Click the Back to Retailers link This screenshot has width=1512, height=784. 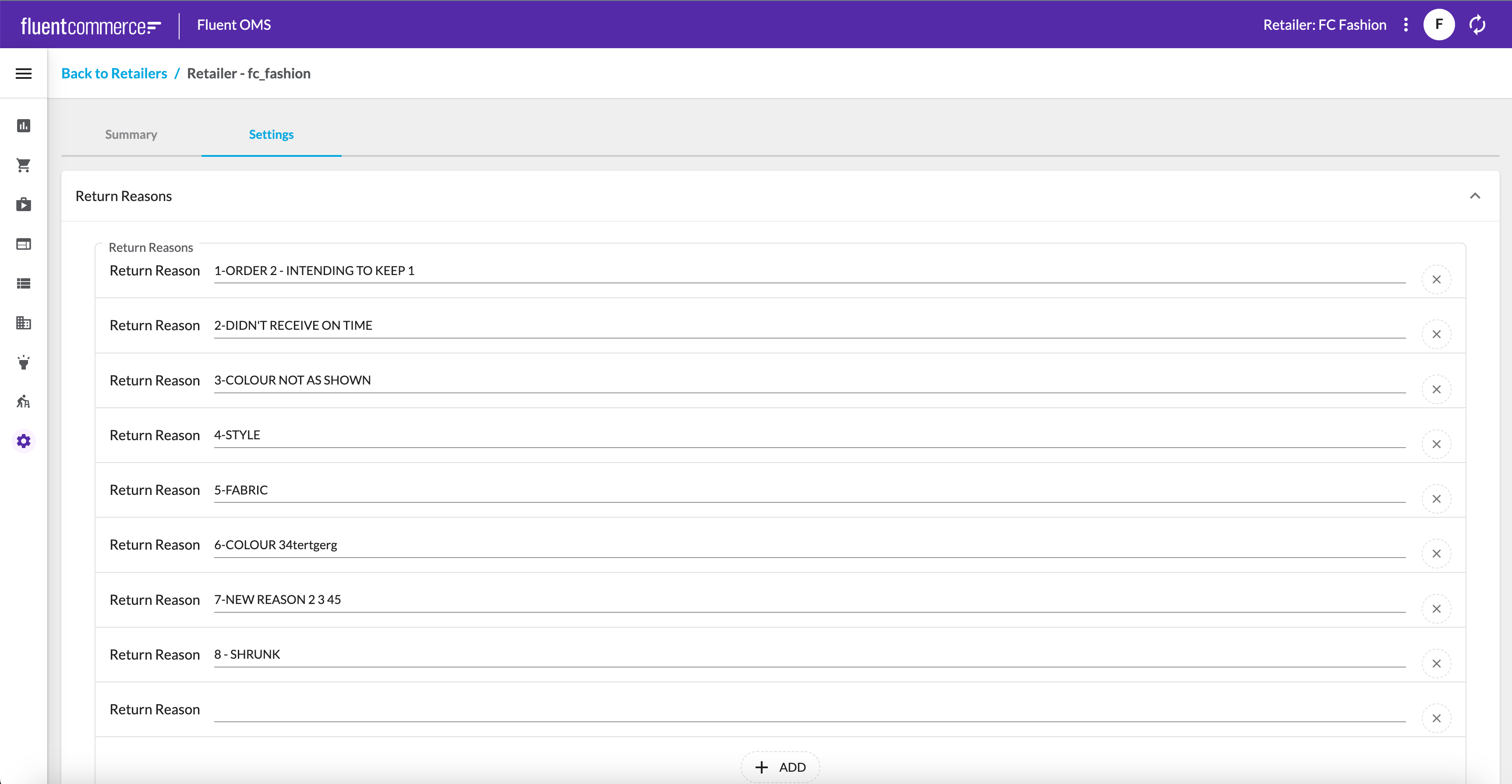(x=114, y=73)
